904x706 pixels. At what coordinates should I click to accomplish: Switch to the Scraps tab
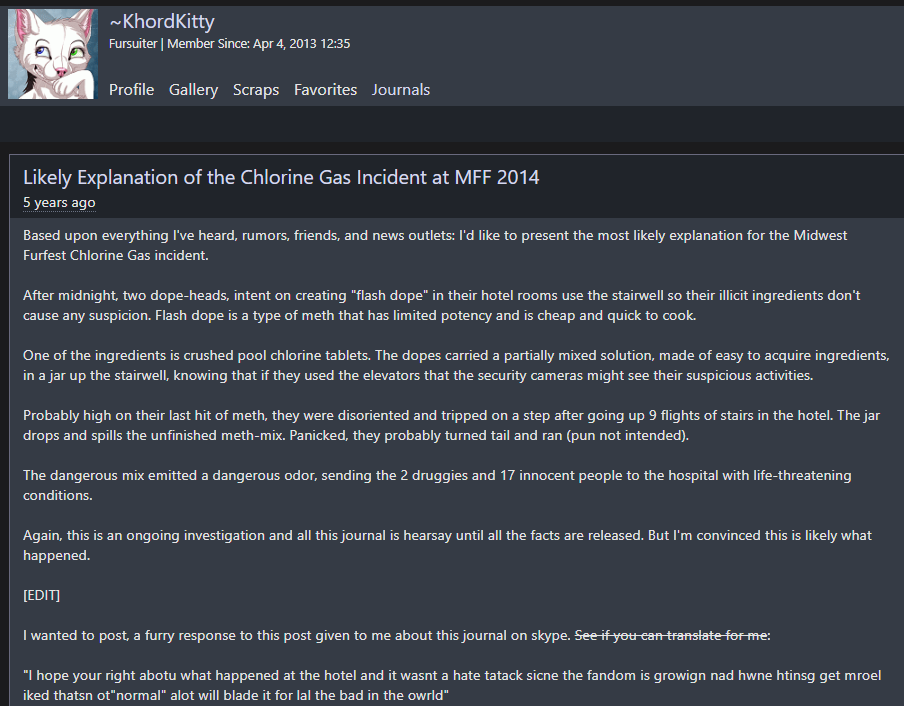click(256, 90)
